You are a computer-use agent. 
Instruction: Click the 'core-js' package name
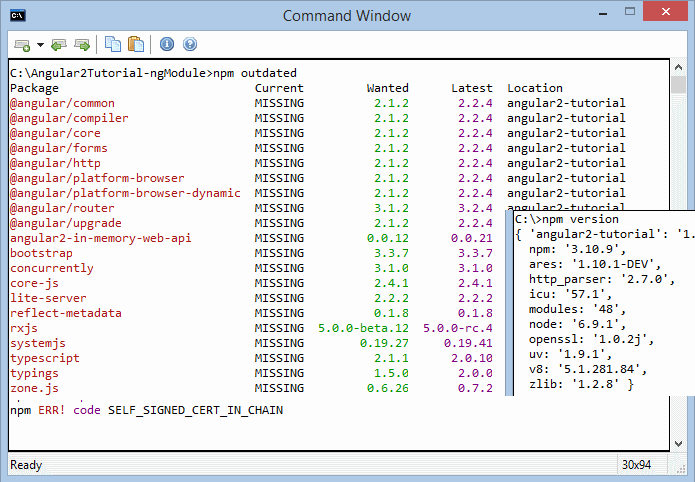tap(34, 283)
